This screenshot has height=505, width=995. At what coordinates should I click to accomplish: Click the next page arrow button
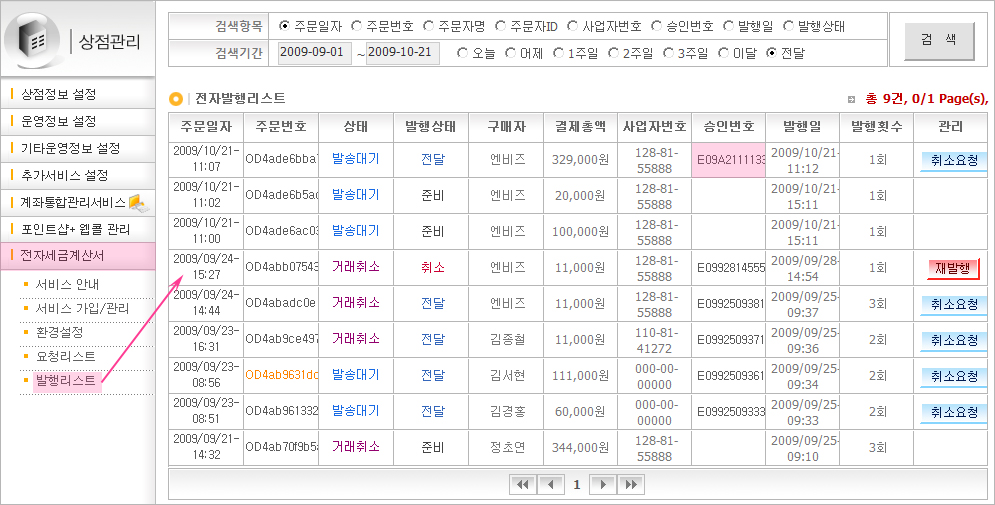coord(602,484)
